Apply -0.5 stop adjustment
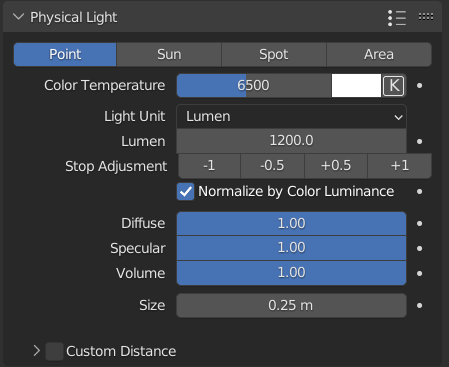The image size is (449, 367). 272,166
